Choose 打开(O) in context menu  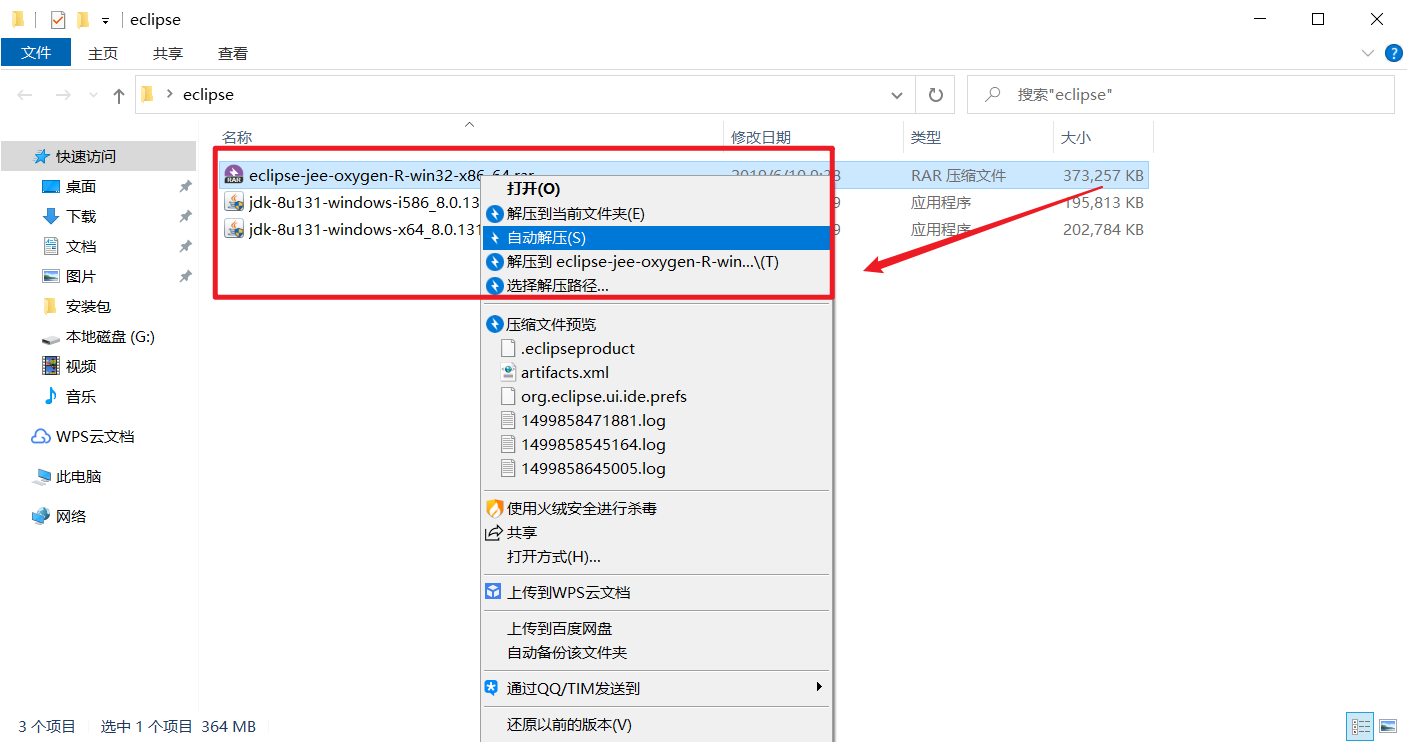click(656, 188)
